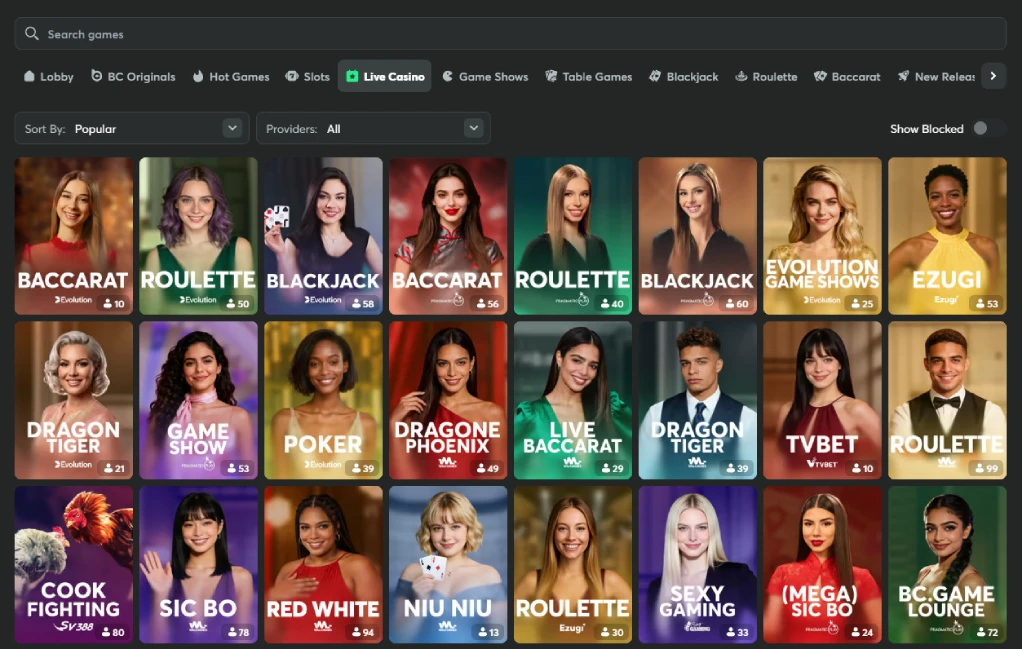Click the Roulette wheel icon
This screenshot has height=649, width=1022.
741,76
